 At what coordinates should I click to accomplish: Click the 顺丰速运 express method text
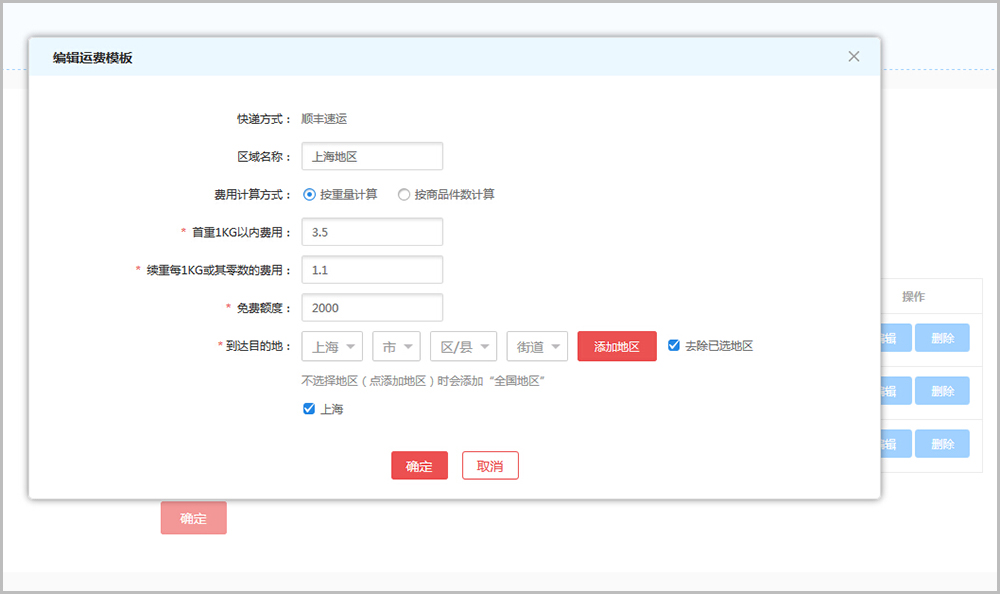tap(324, 119)
